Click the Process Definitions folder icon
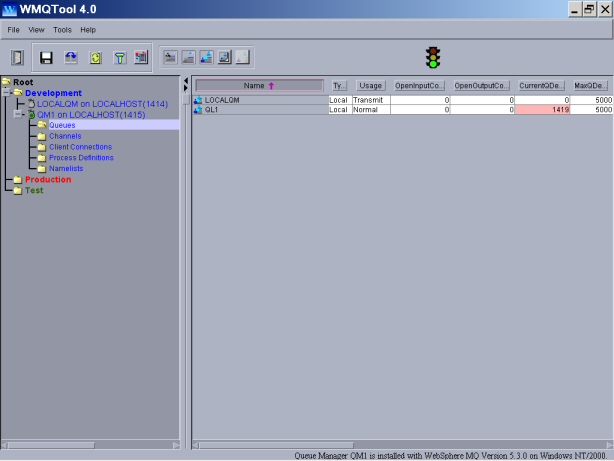 [x=42, y=158]
